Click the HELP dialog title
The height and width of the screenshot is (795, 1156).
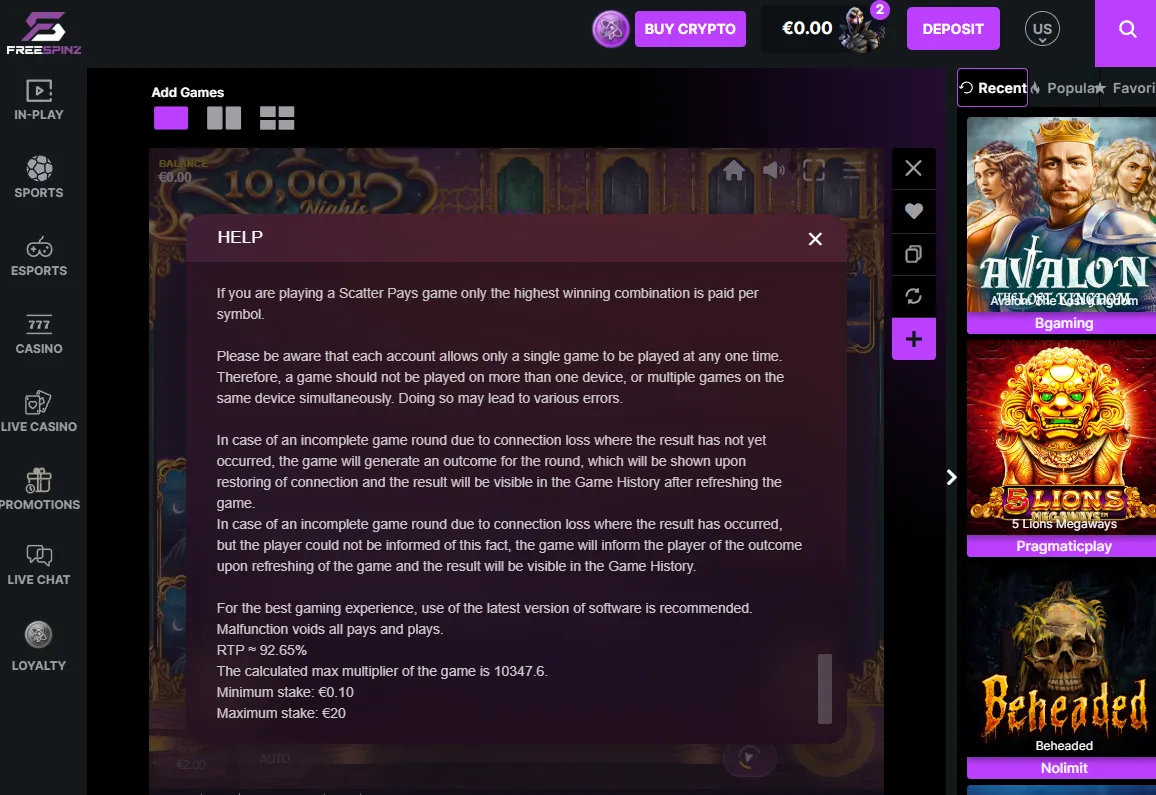click(x=240, y=237)
